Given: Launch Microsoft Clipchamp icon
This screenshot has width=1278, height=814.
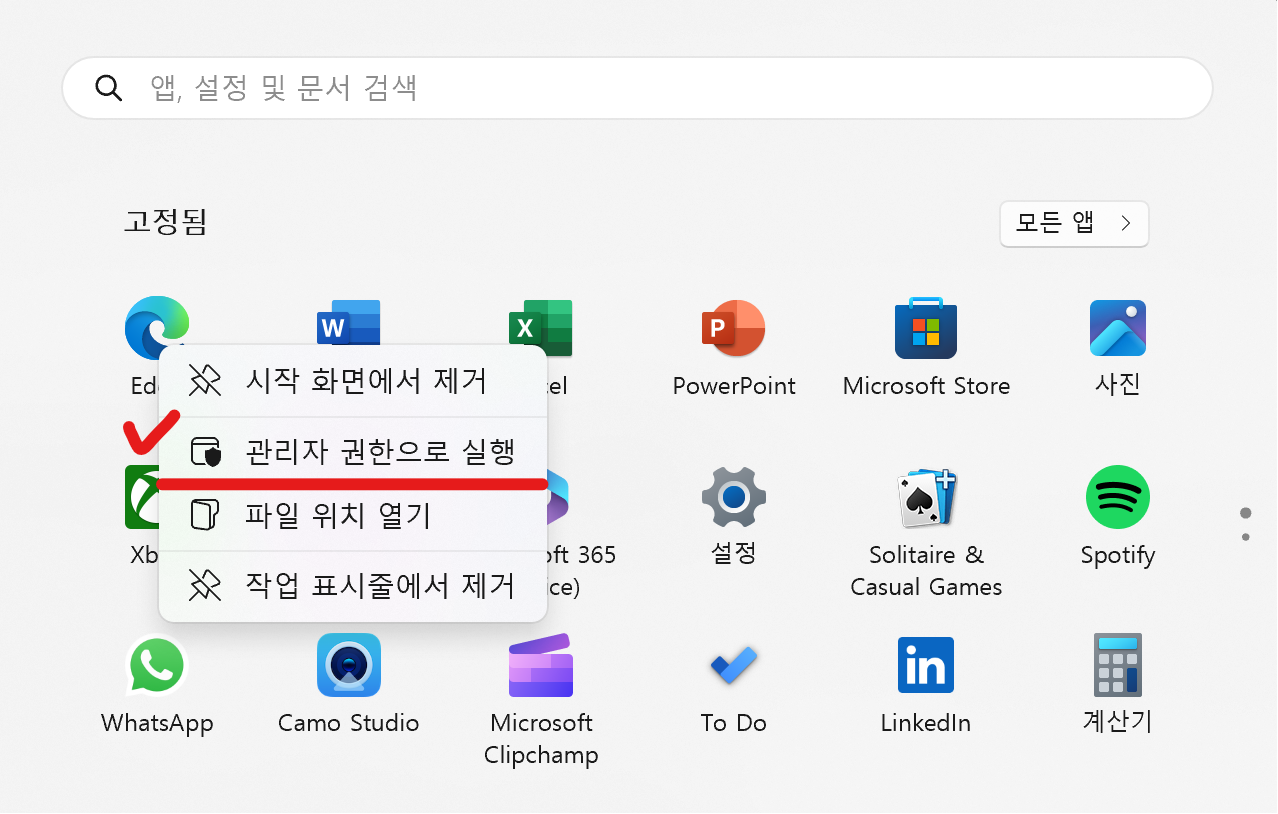Looking at the screenshot, I should pyautogui.click(x=541, y=665).
